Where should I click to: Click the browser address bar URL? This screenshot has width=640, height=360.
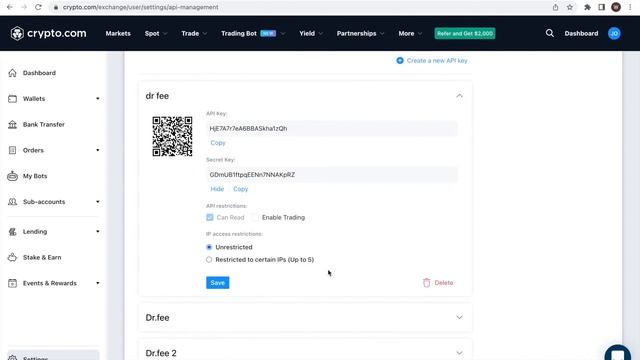pos(140,7)
